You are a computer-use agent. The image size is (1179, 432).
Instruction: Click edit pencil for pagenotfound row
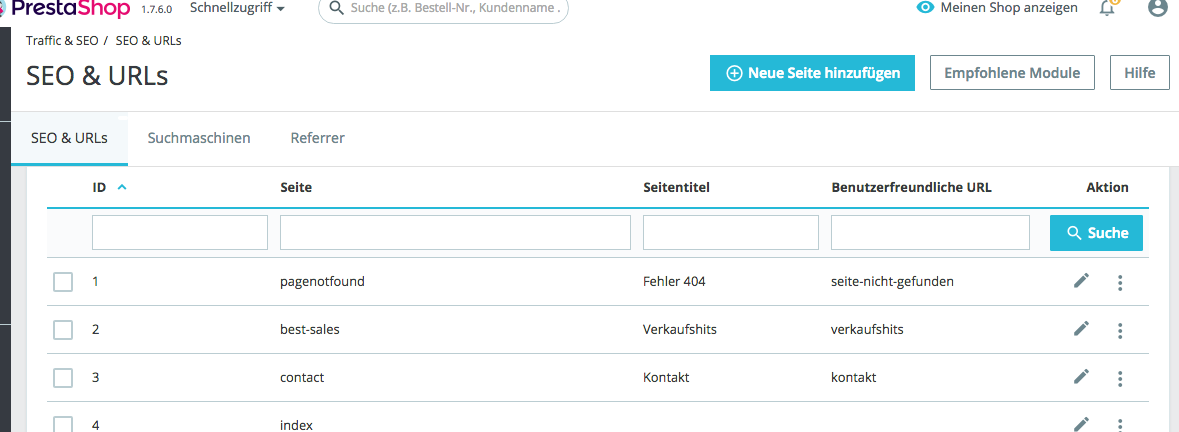(x=1081, y=281)
